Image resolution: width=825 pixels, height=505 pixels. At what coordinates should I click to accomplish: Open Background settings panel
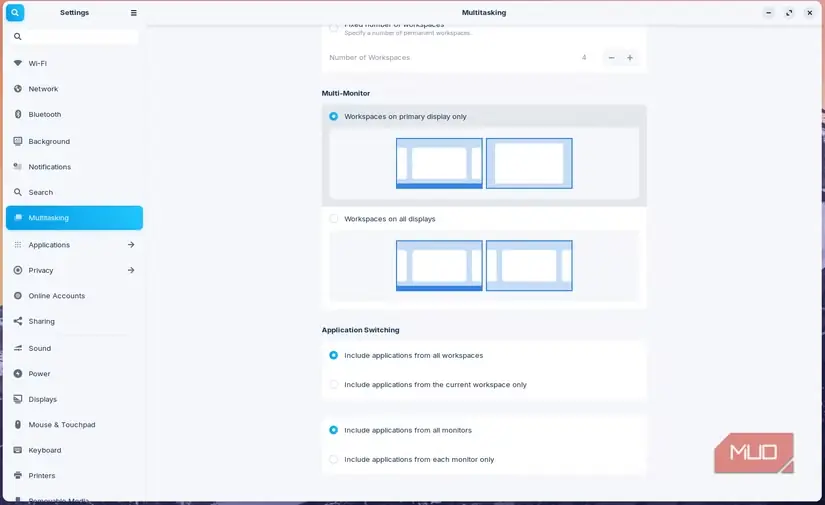[x=74, y=141]
